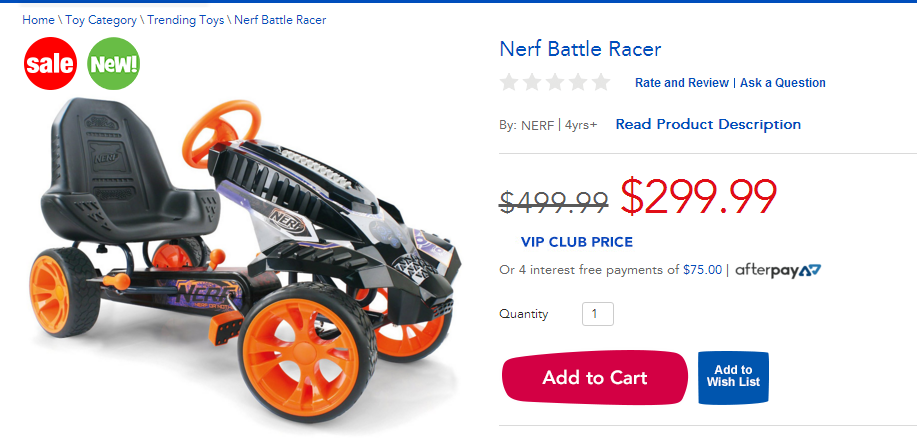This screenshot has height=446, width=917.
Task: Click the $75.00 Afterpay payment amount
Action: (x=702, y=270)
